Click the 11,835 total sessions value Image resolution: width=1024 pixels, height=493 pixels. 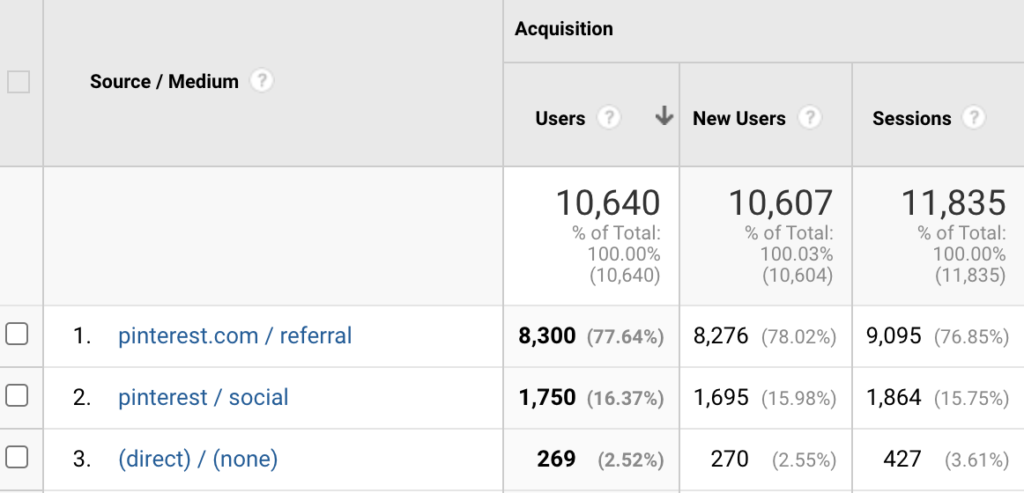click(954, 203)
